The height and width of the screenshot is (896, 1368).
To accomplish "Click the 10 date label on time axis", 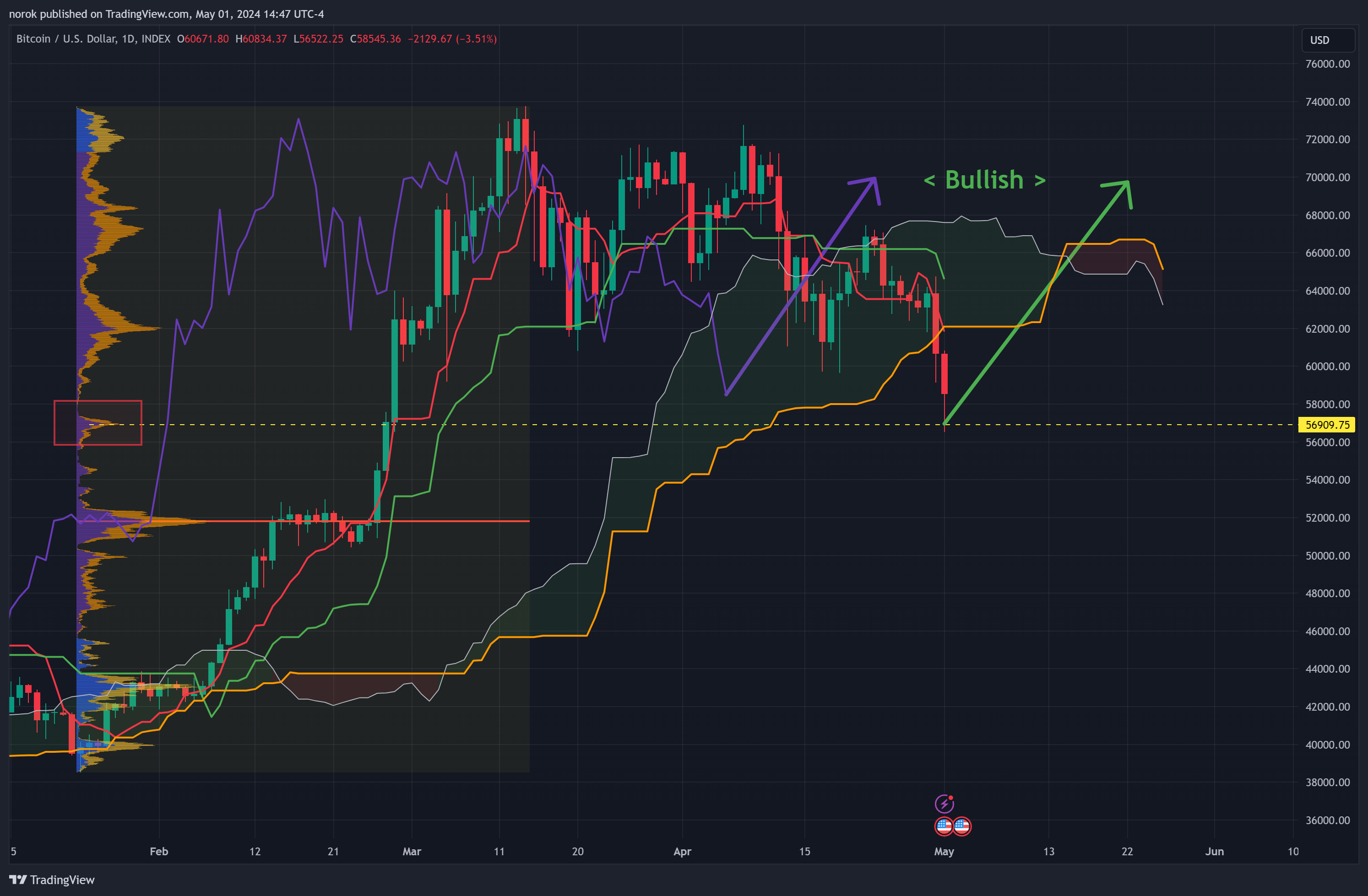I will tap(1293, 851).
